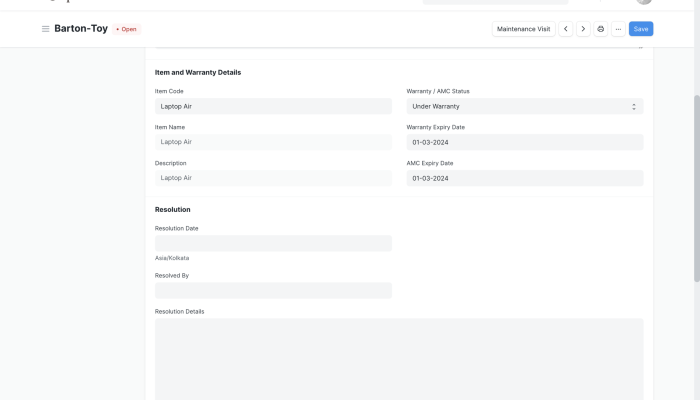This screenshot has height=400, width=700.
Task: Click the Item and Warranty Details heading
Action: click(198, 72)
